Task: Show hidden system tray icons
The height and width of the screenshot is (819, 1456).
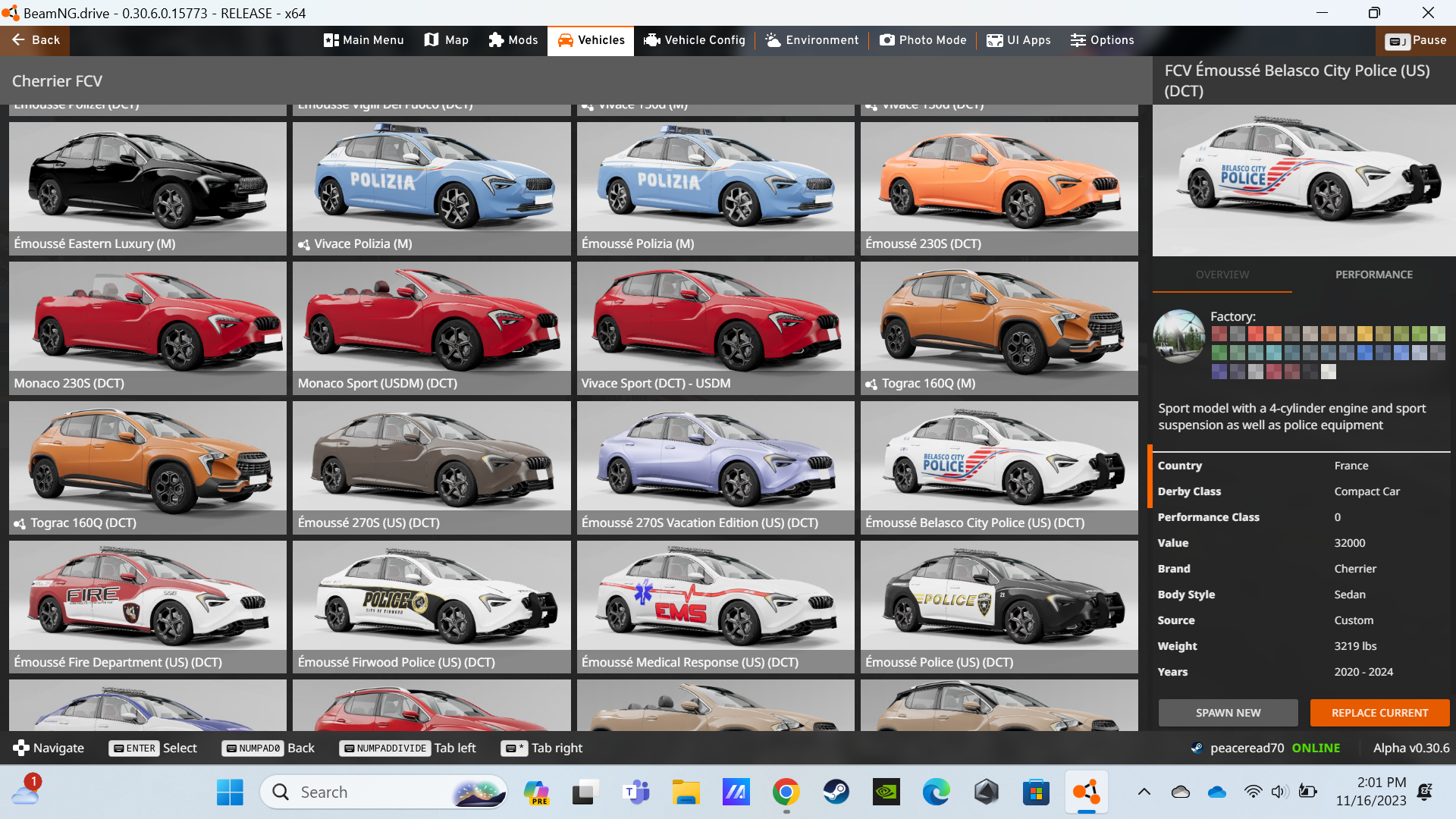Action: coord(1144,792)
